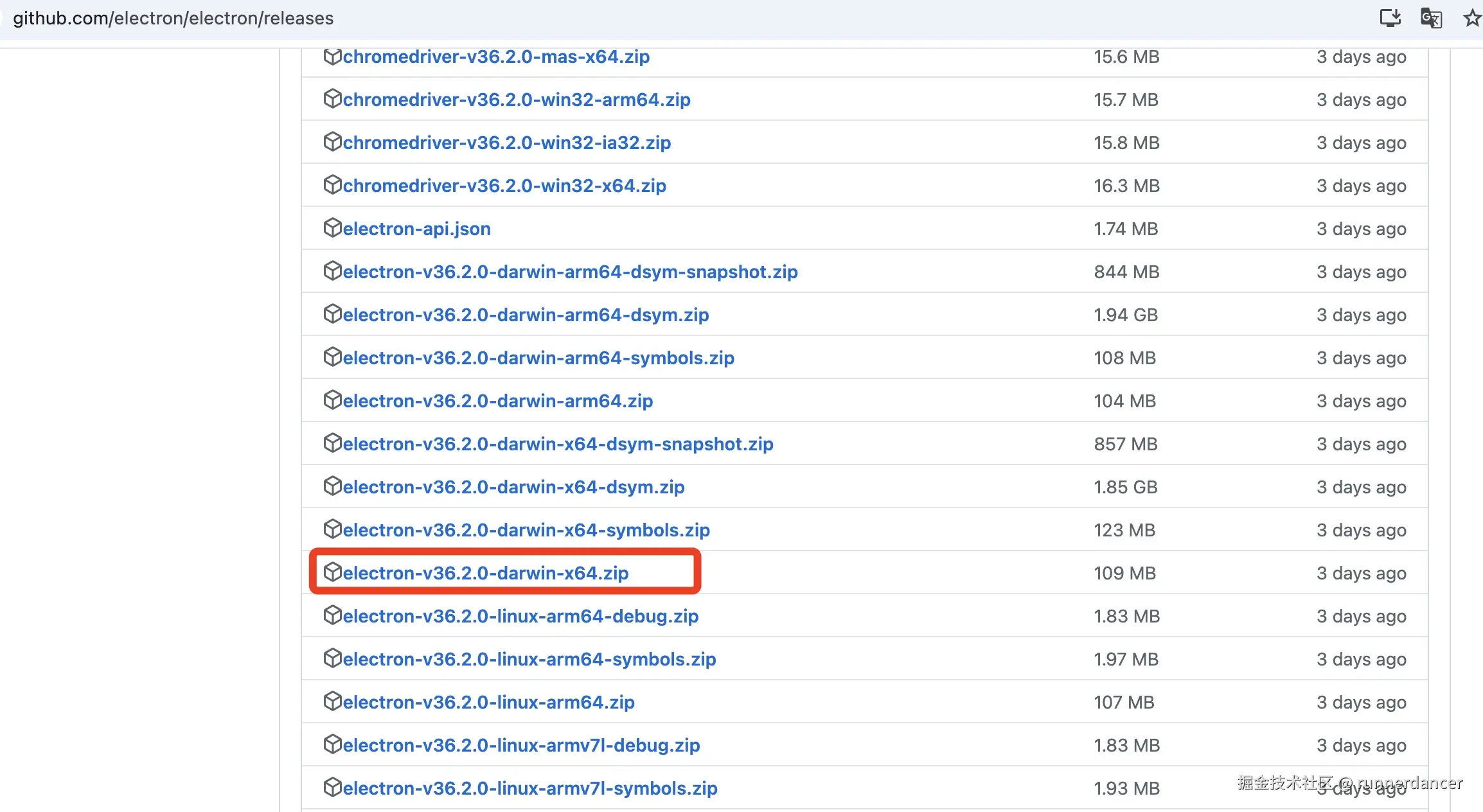Viewport: 1483px width, 812px height.
Task: Click the 108 MB file size
Action: (x=1124, y=358)
